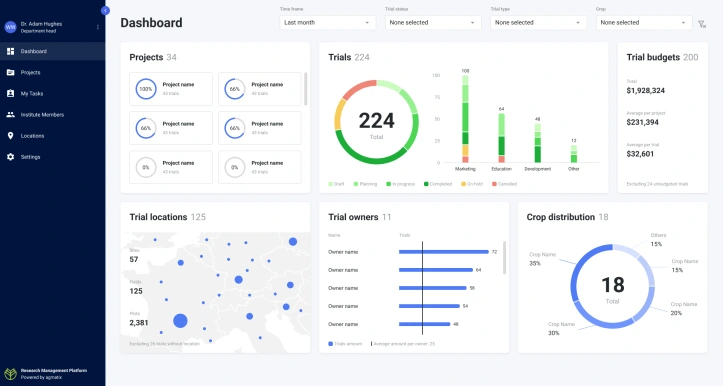Viewport: 723px width, 386px height.
Task: Toggle the Planning legend entry
Action: pos(365,184)
